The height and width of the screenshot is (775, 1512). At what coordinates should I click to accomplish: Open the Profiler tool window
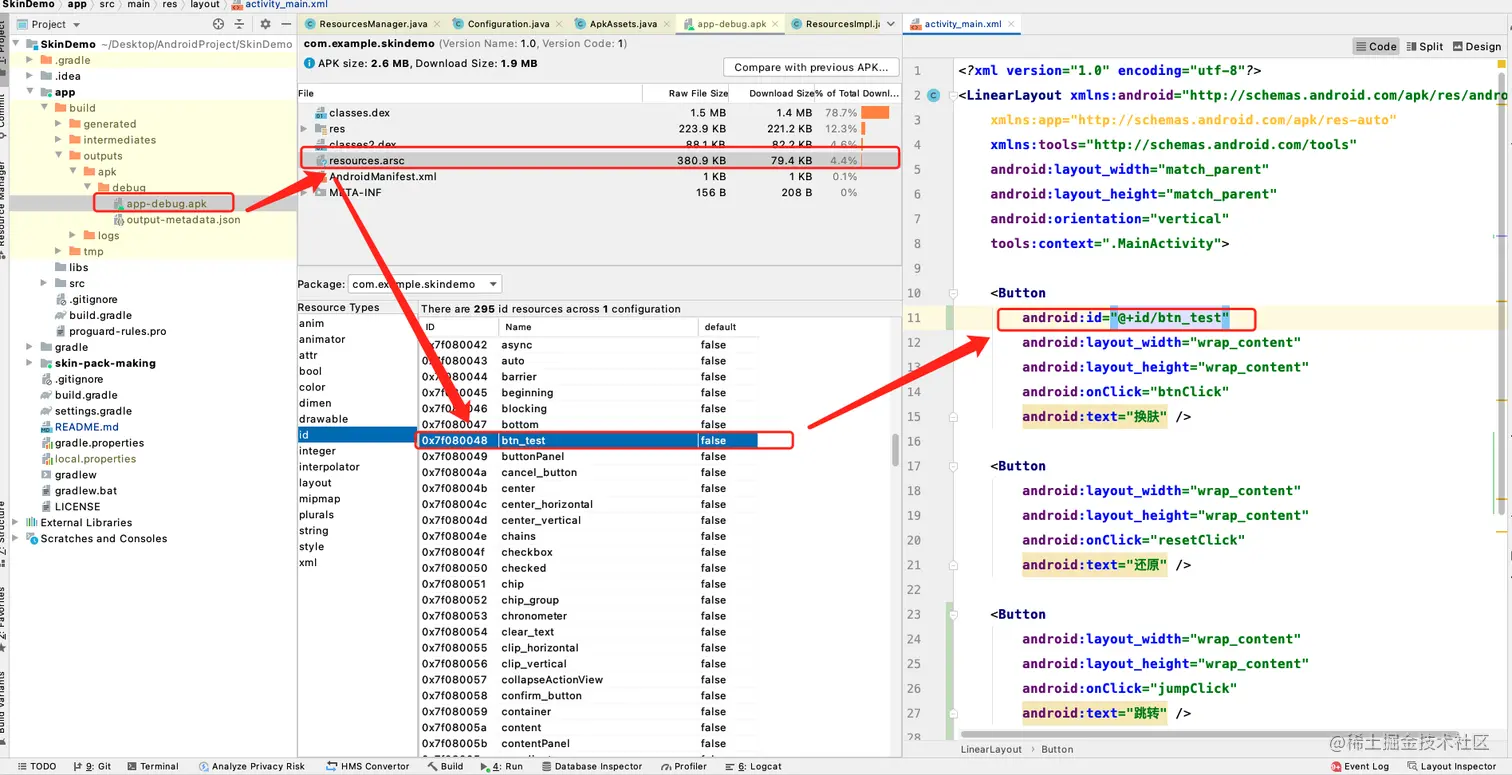(x=683, y=766)
